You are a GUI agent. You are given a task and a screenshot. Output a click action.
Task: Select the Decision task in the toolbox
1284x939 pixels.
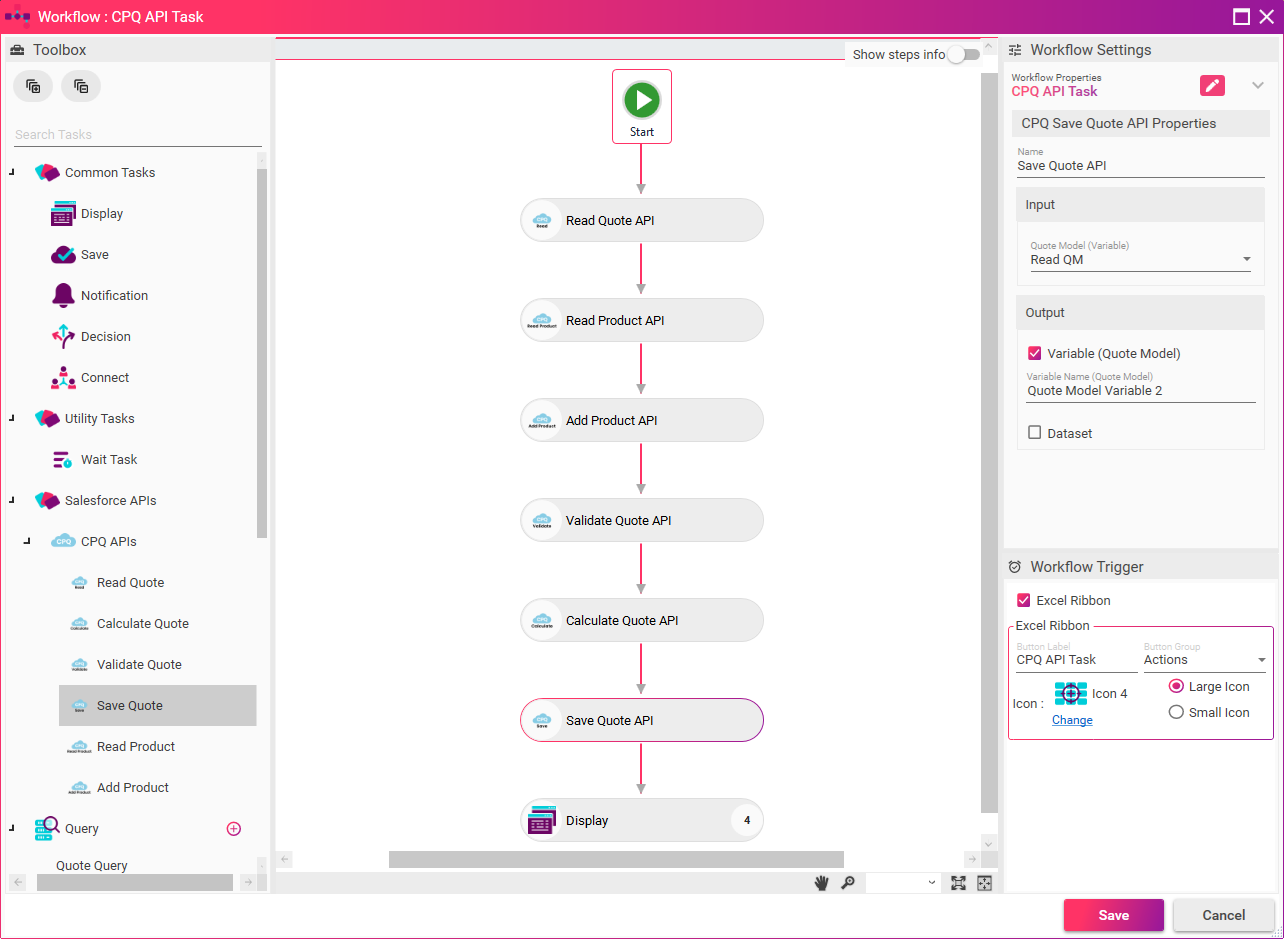(x=105, y=337)
